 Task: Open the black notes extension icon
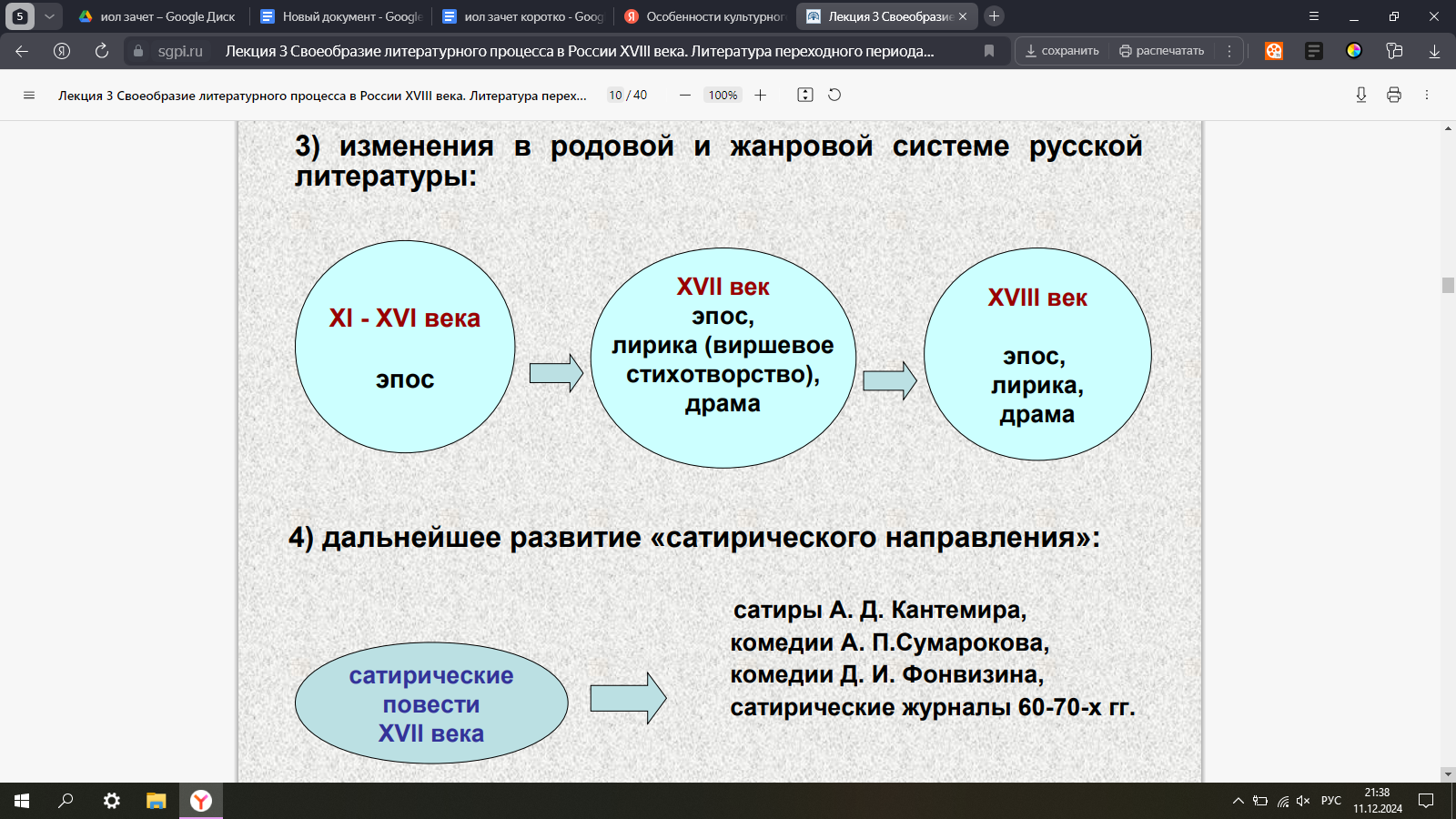tap(1314, 51)
